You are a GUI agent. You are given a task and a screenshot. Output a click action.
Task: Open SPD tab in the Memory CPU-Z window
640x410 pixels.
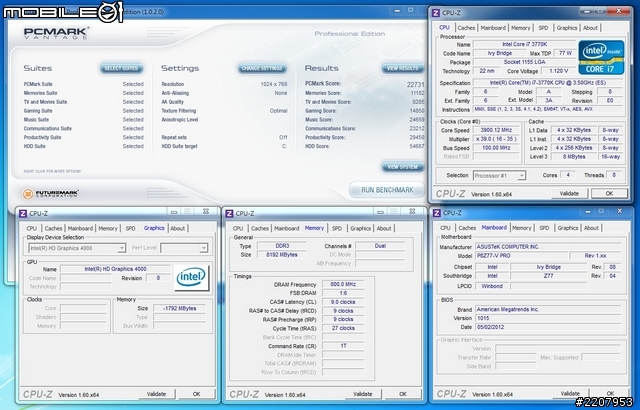pyautogui.click(x=337, y=228)
